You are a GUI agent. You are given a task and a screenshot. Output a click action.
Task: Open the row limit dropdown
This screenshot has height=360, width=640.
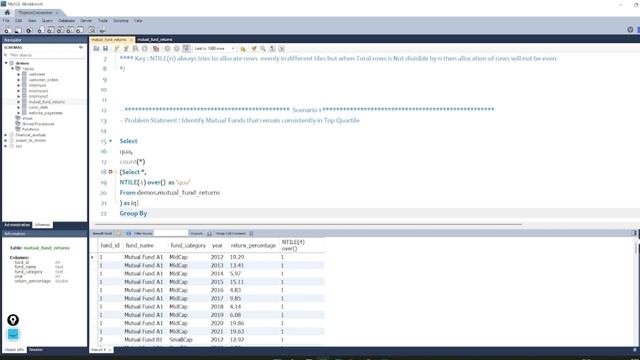tap(214, 49)
